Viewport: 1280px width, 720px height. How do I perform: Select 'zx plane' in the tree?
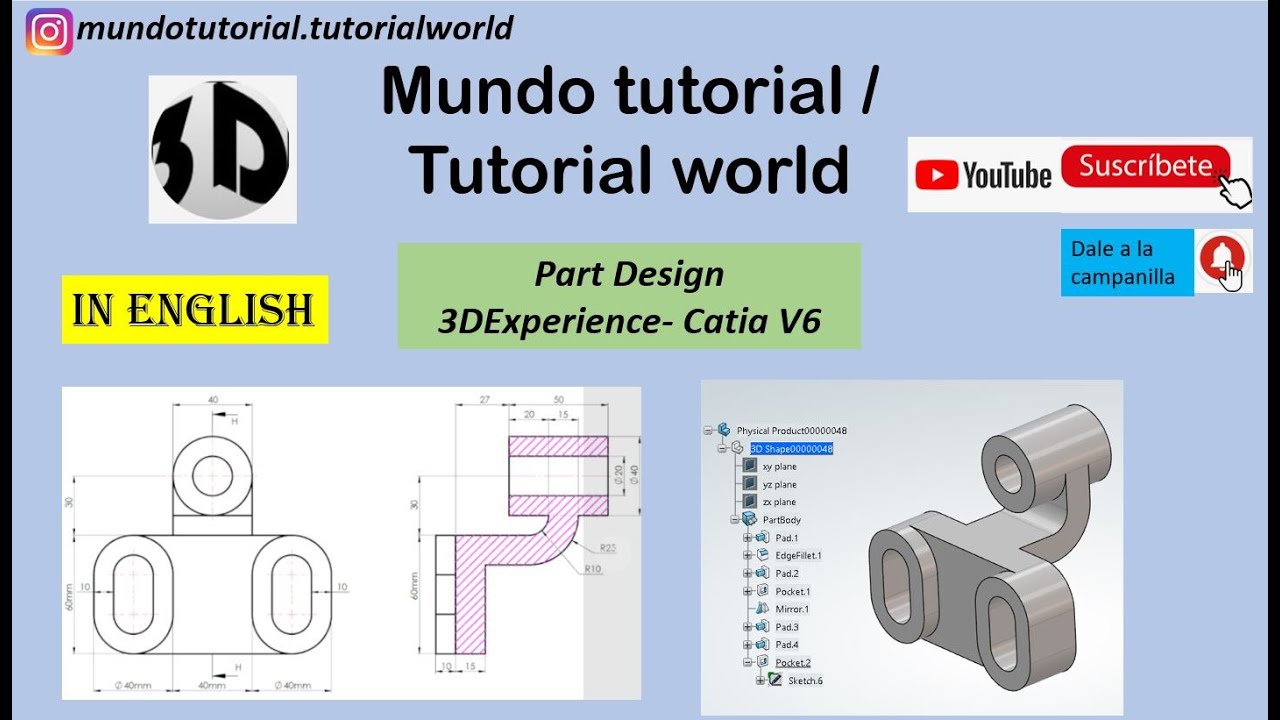(x=780, y=502)
